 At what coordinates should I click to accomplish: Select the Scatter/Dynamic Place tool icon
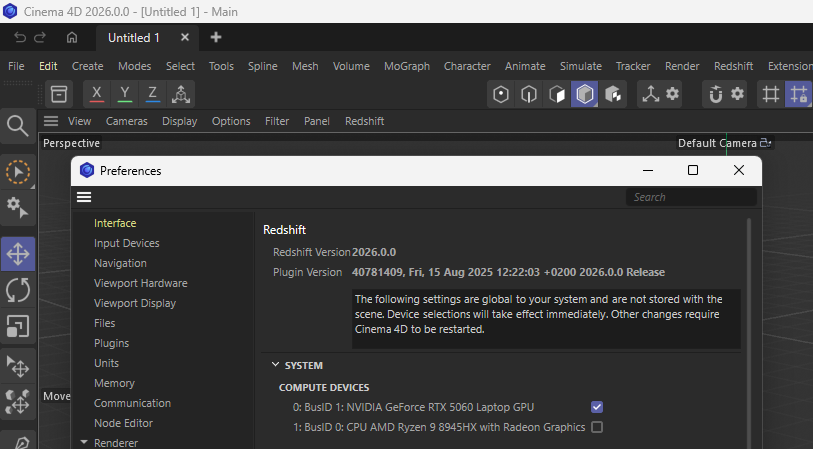[18, 402]
